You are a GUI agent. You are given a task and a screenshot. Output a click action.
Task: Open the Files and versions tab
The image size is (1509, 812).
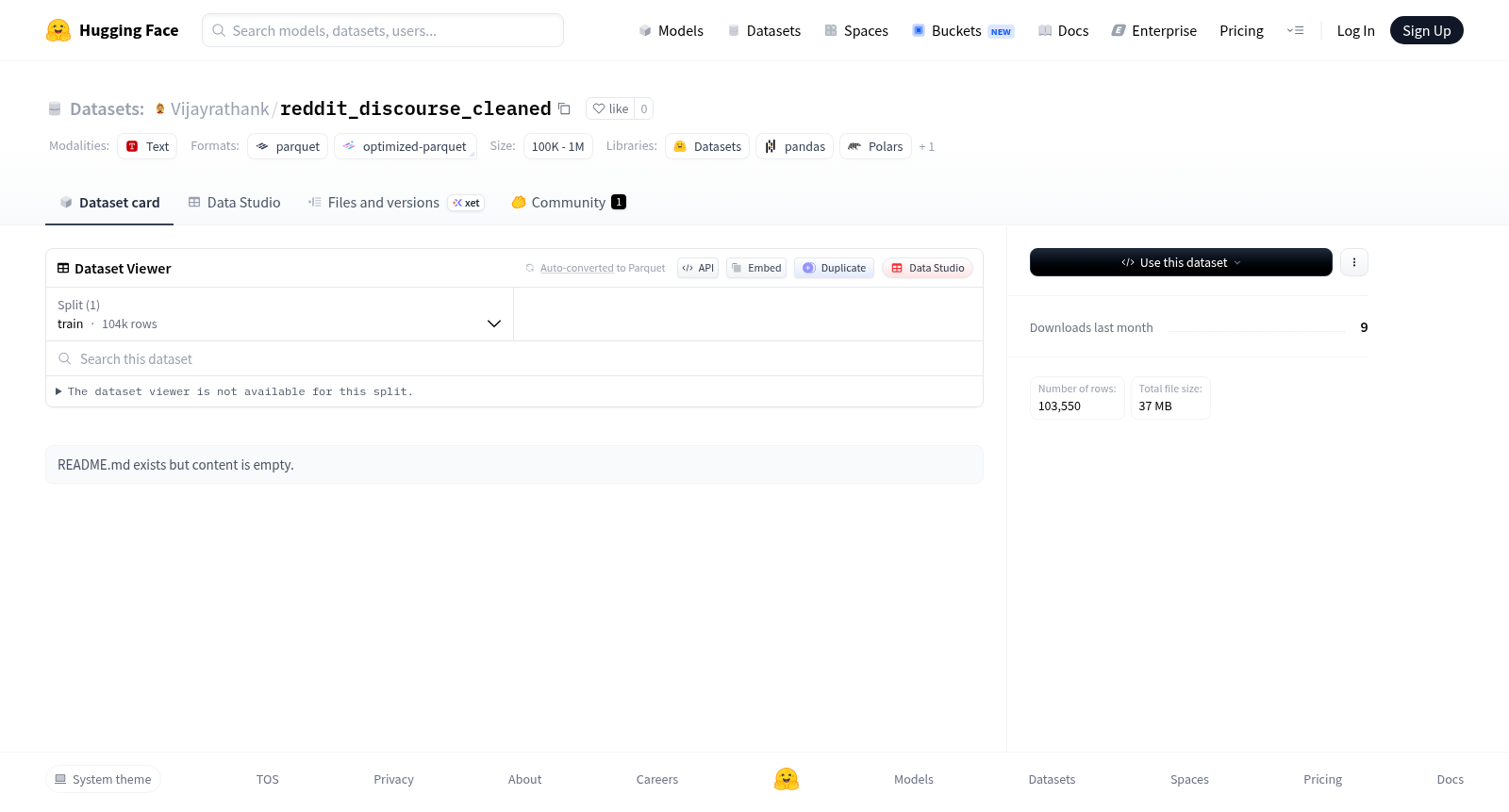click(x=396, y=202)
